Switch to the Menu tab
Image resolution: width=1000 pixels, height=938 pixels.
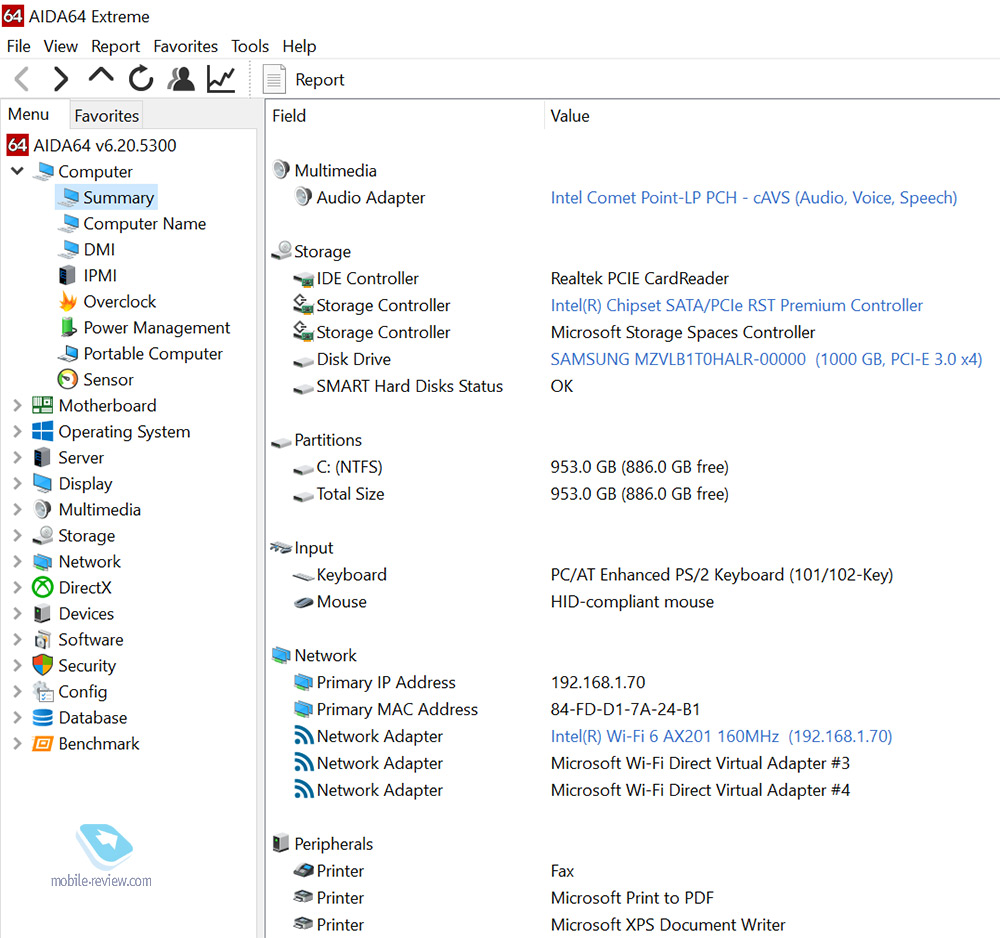(29, 114)
